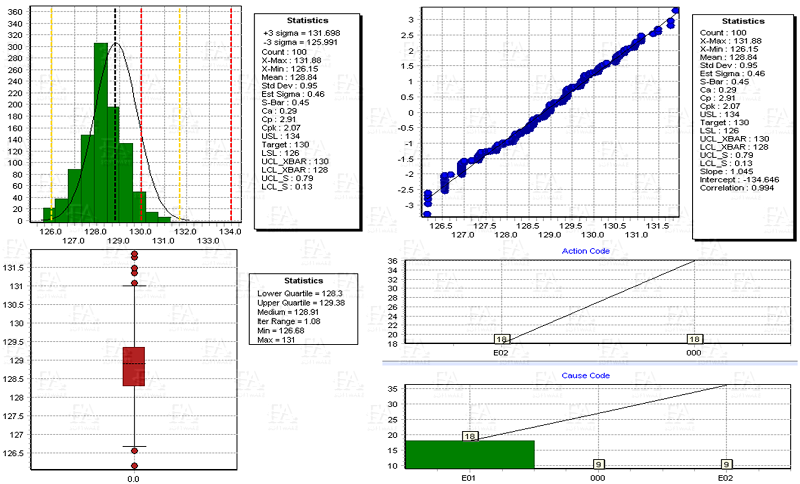This screenshot has height=484, width=800.
Task: Click the 9 label above E02 in Cause Code
Action: click(x=727, y=463)
